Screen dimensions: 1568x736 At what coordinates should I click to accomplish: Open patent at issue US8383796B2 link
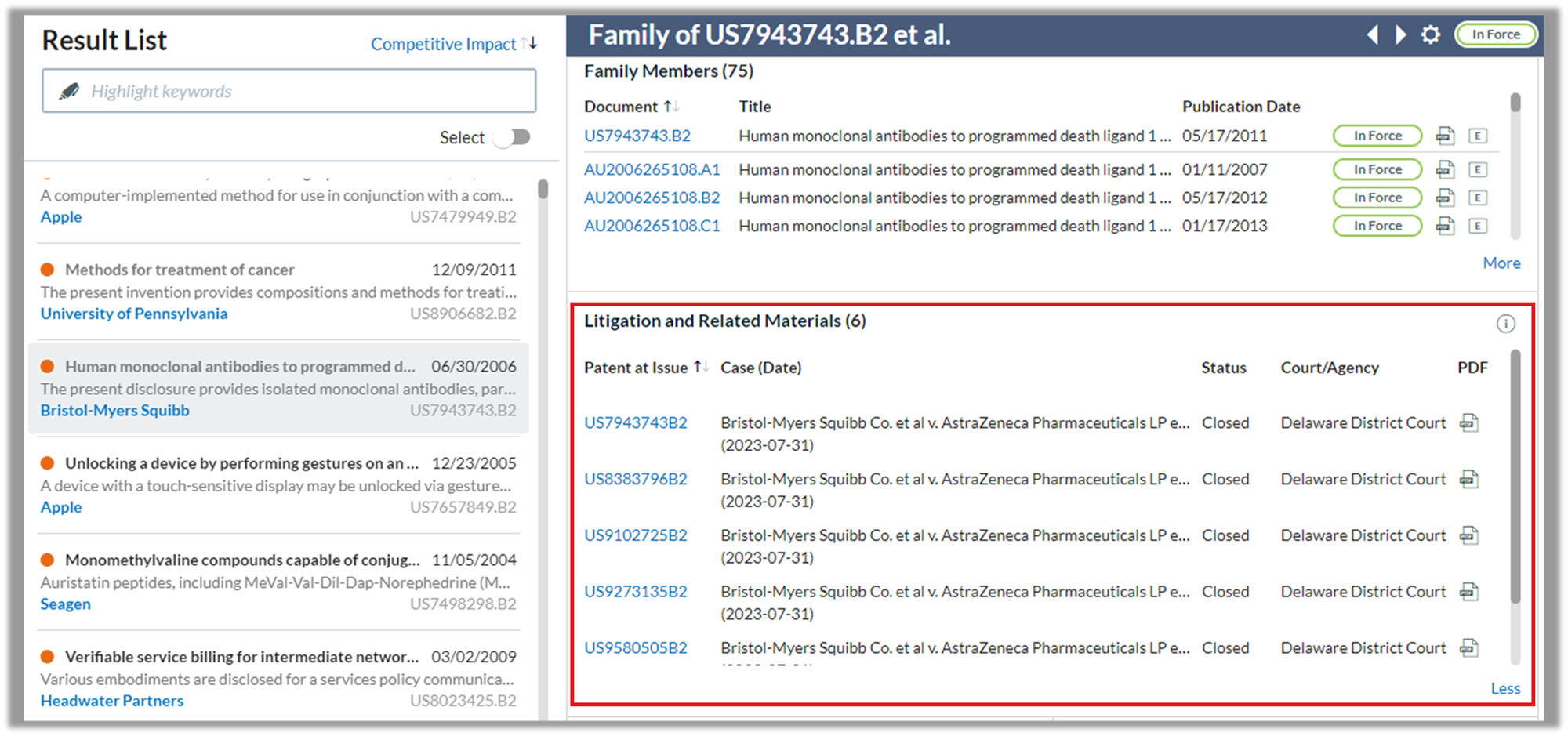tap(636, 479)
